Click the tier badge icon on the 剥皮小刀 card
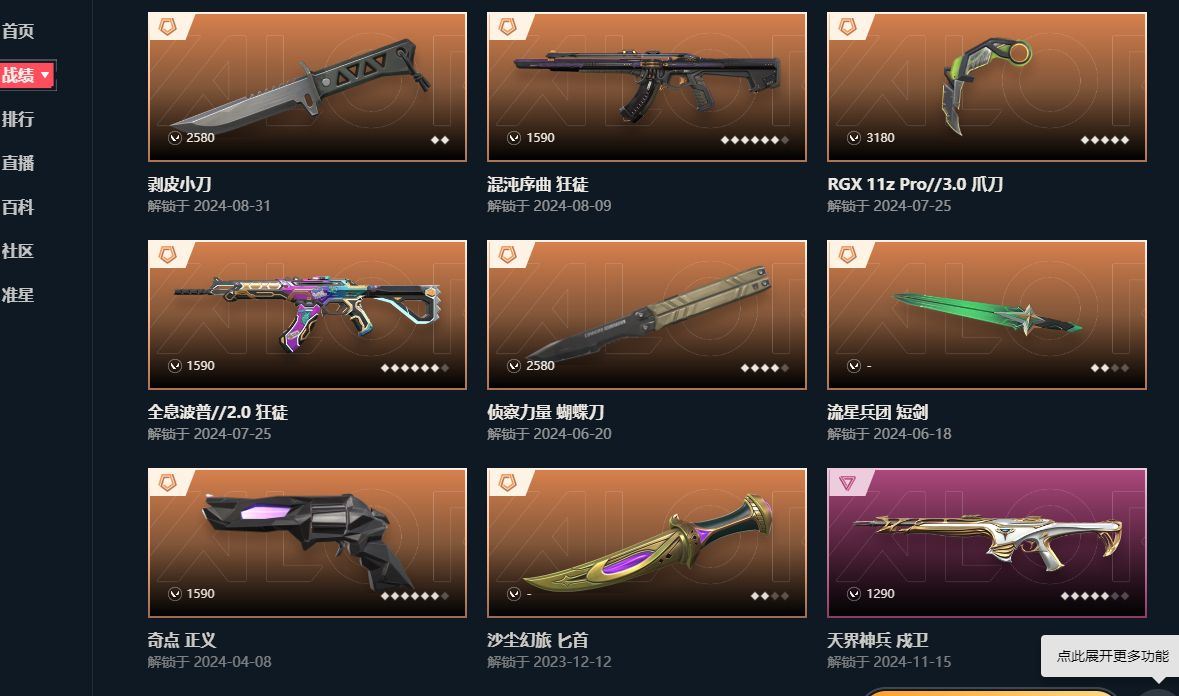 [x=167, y=27]
